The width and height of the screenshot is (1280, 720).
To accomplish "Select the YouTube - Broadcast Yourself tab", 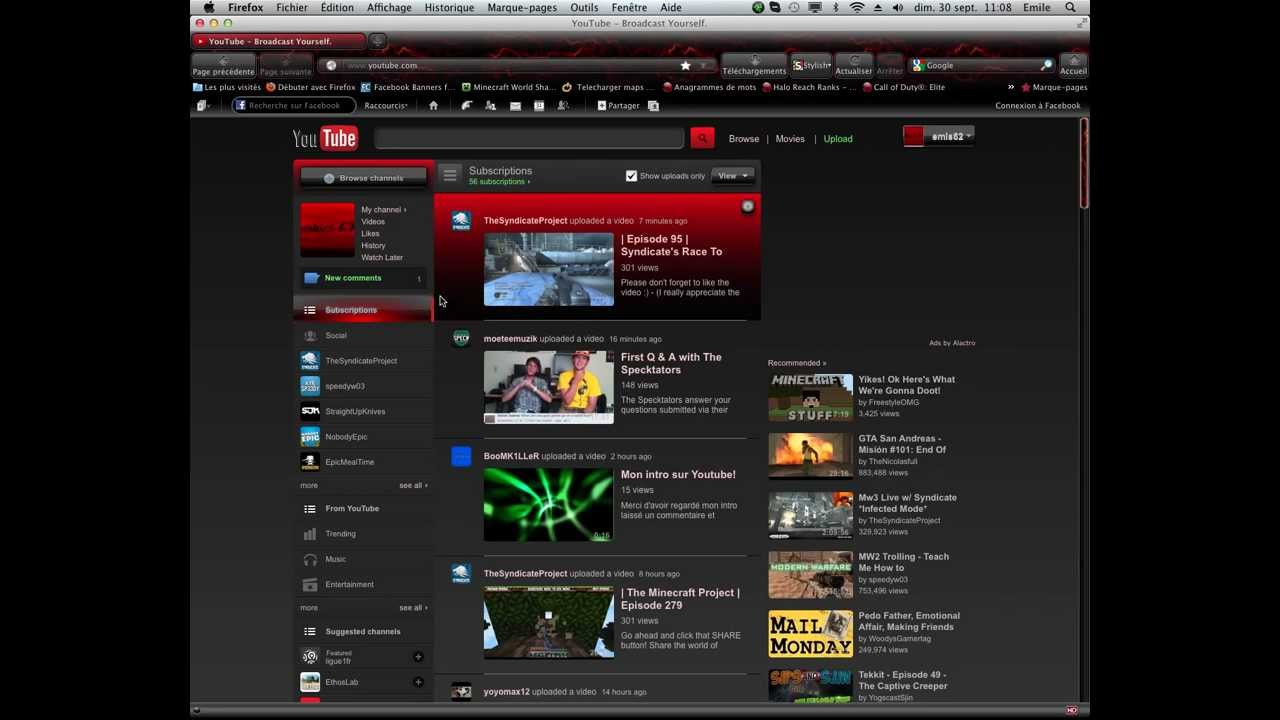I will pyautogui.click(x=277, y=41).
